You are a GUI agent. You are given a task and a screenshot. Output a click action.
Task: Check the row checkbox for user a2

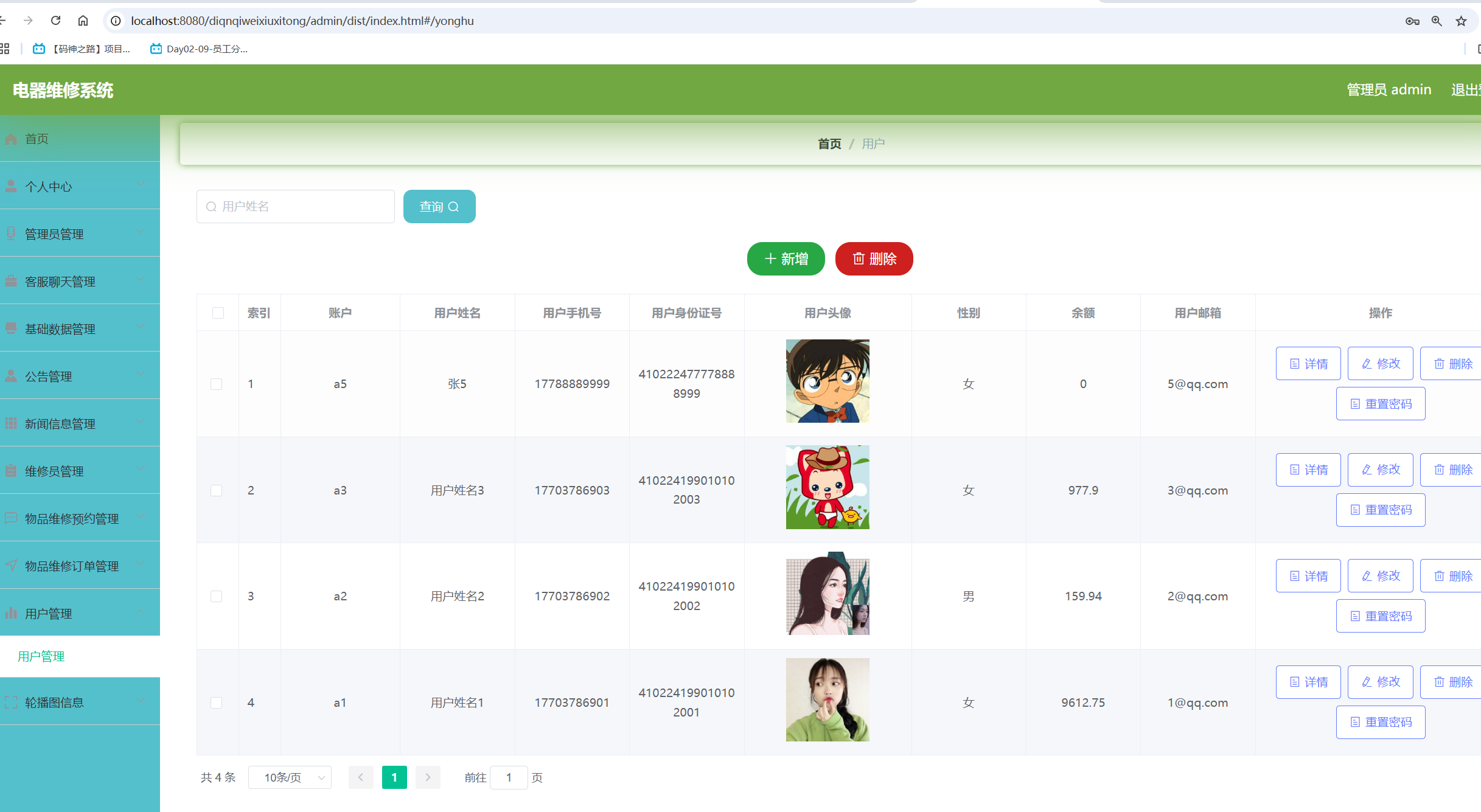point(216,596)
